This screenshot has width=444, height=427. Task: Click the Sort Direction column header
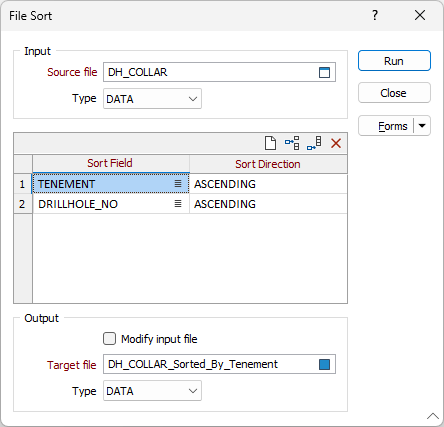pos(268,164)
